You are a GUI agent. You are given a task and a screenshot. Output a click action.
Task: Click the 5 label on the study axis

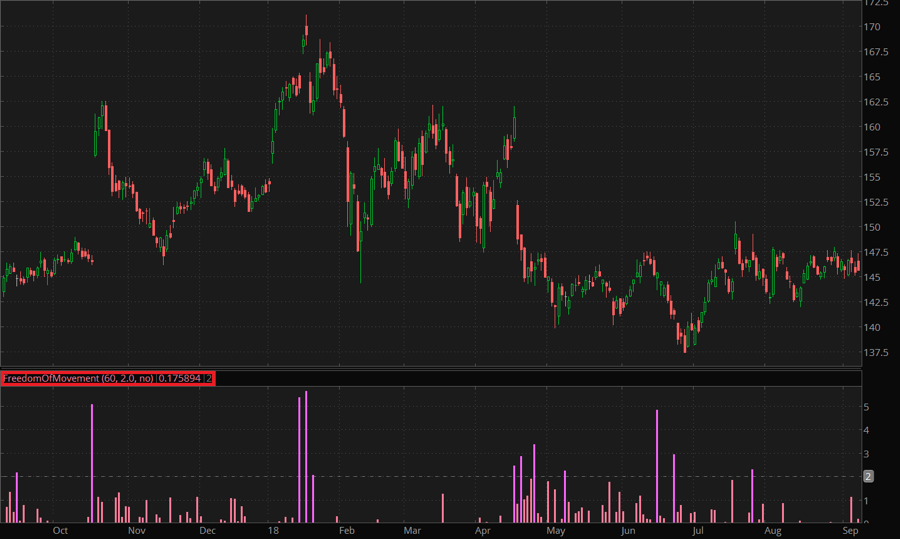(867, 407)
